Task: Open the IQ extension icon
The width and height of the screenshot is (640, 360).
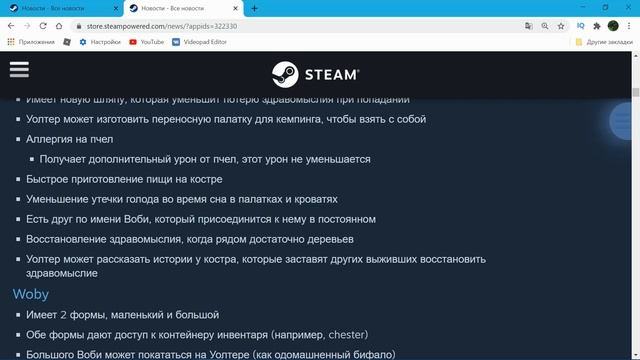Action: click(x=580, y=26)
